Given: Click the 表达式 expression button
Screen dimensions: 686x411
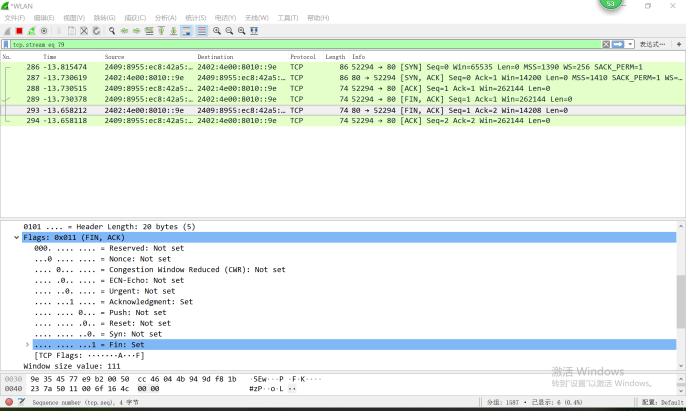Looking at the screenshot, I should coord(651,45).
